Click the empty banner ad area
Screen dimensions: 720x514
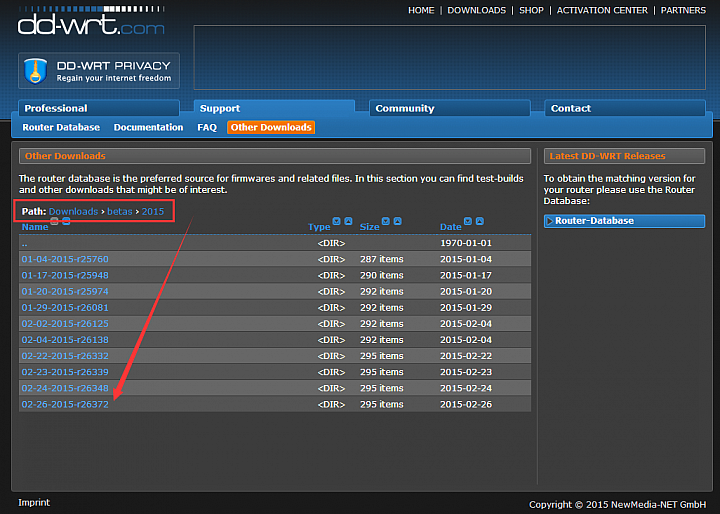(450, 57)
